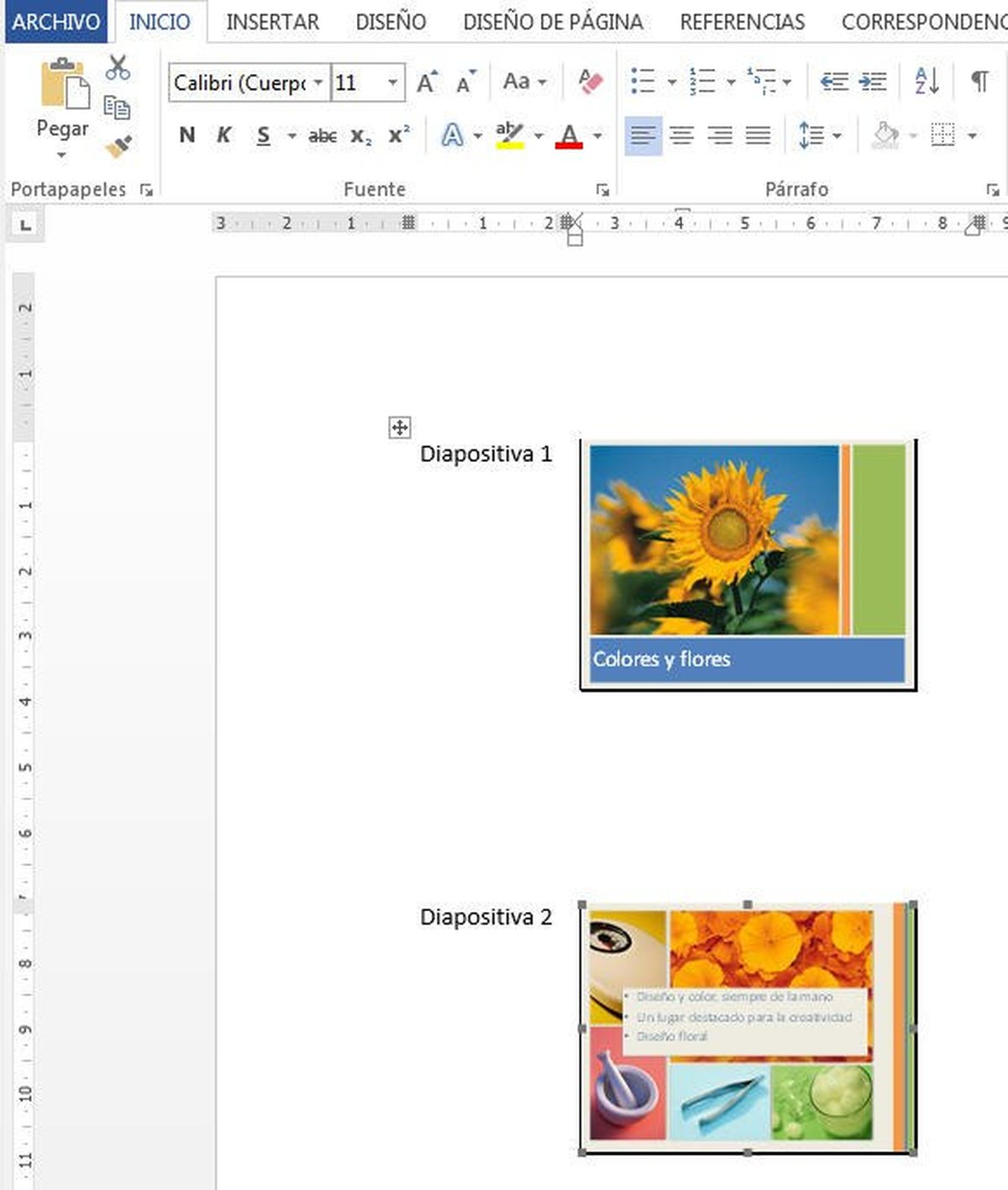The height and width of the screenshot is (1190, 1008).
Task: Switch to the INSERTAR ribbon tab
Action: (271, 21)
